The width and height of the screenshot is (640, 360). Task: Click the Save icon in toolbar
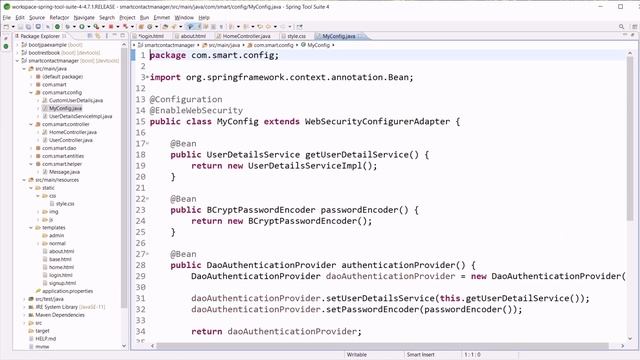[20, 27]
